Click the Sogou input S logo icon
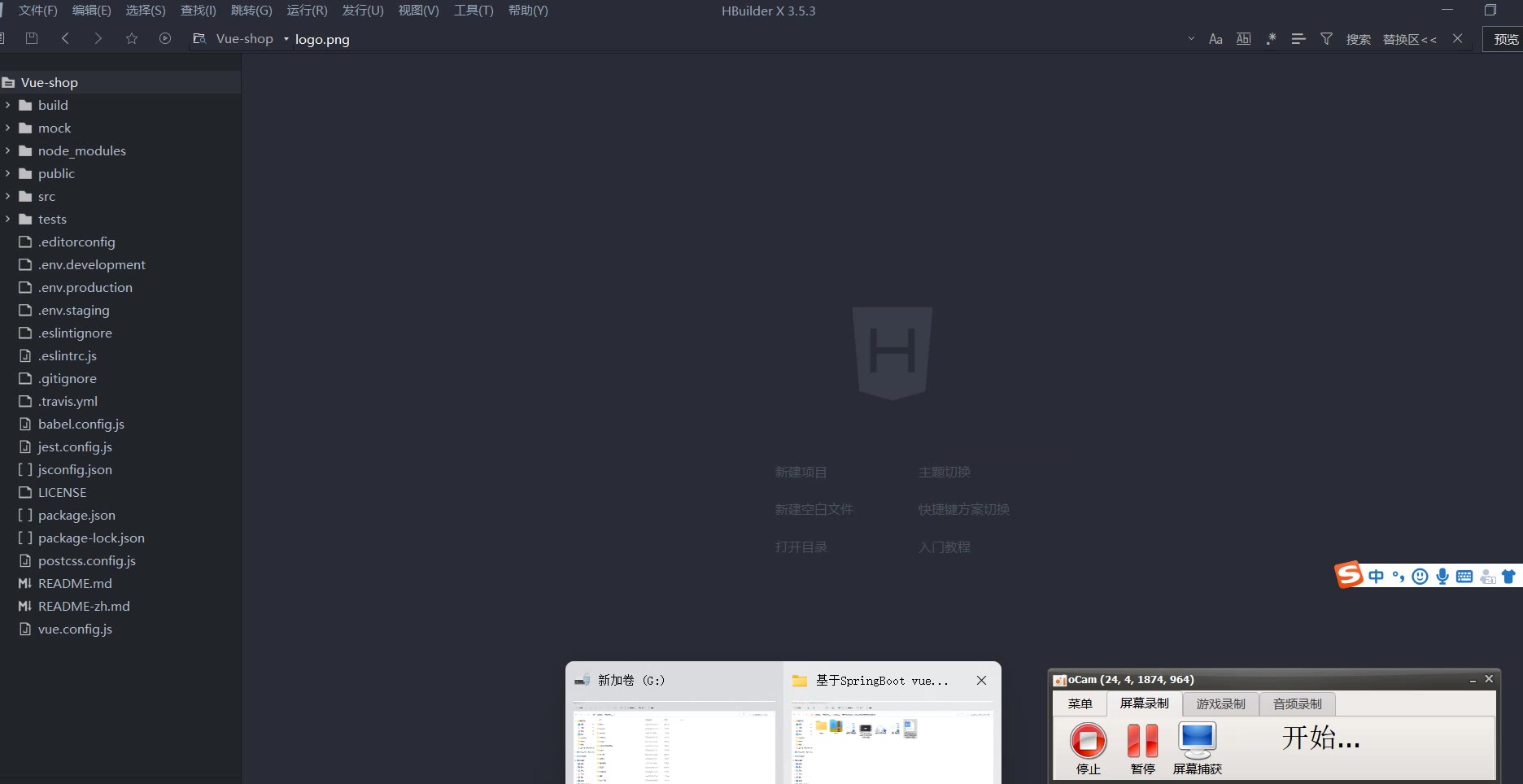 coord(1349,575)
